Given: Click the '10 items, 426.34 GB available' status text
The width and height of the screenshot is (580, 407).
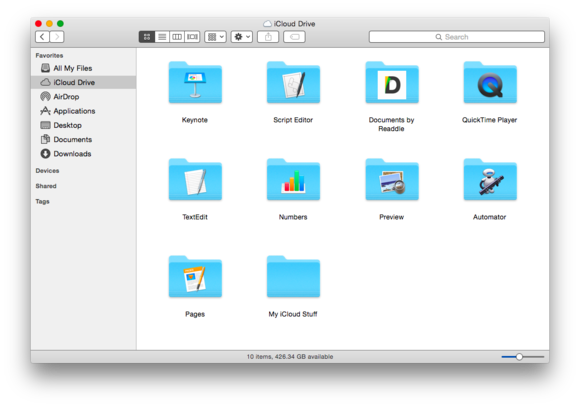Looking at the screenshot, I should 290,357.
